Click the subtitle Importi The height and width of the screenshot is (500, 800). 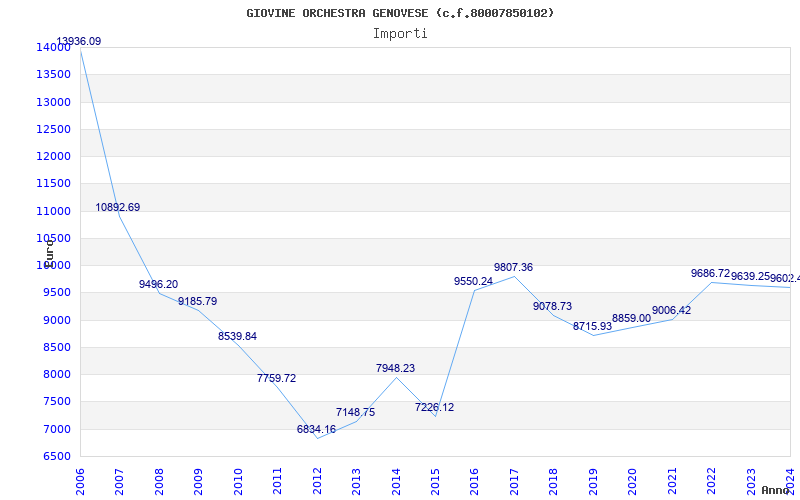pos(400,34)
